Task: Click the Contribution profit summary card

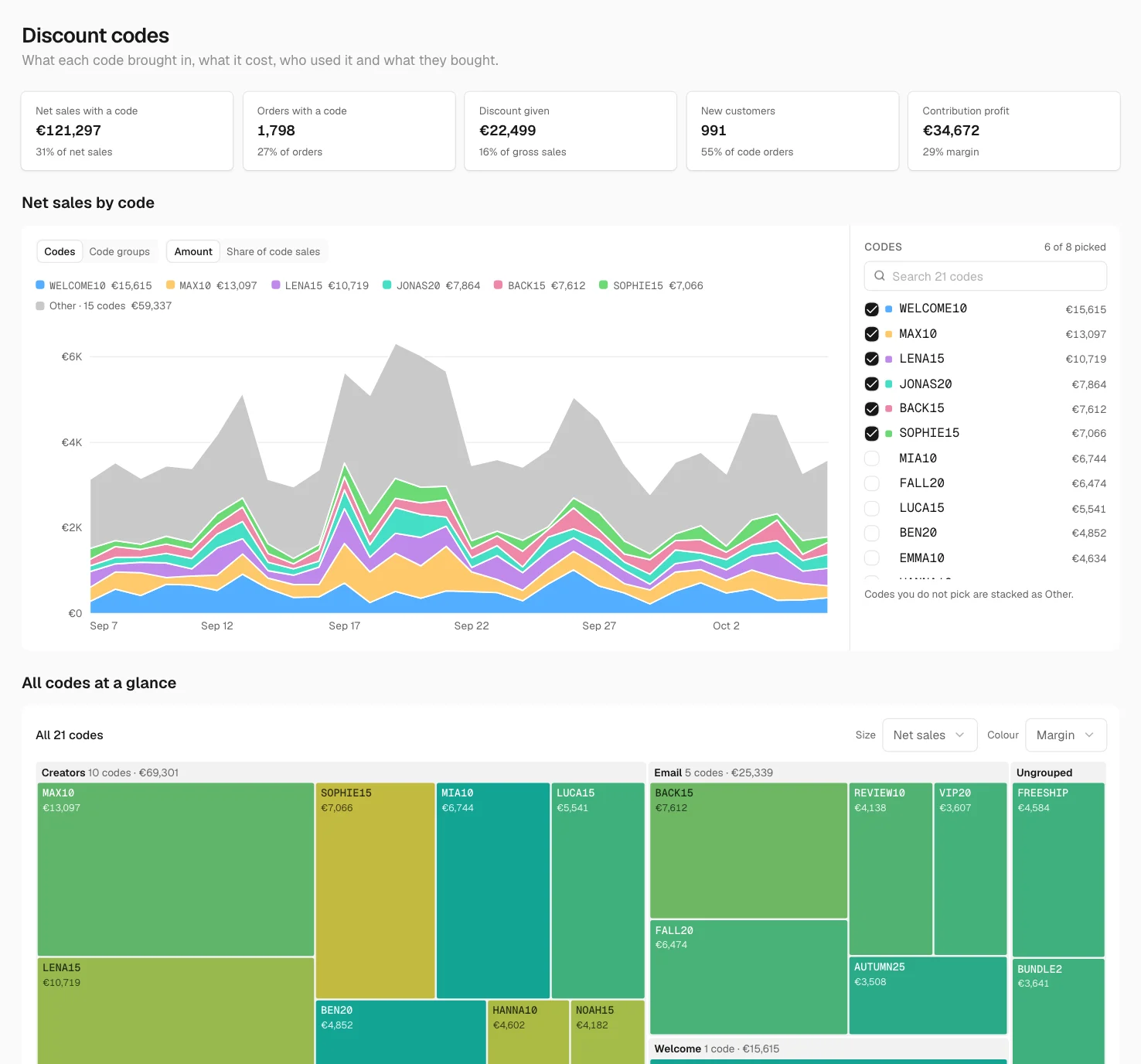Action: [x=1014, y=131]
